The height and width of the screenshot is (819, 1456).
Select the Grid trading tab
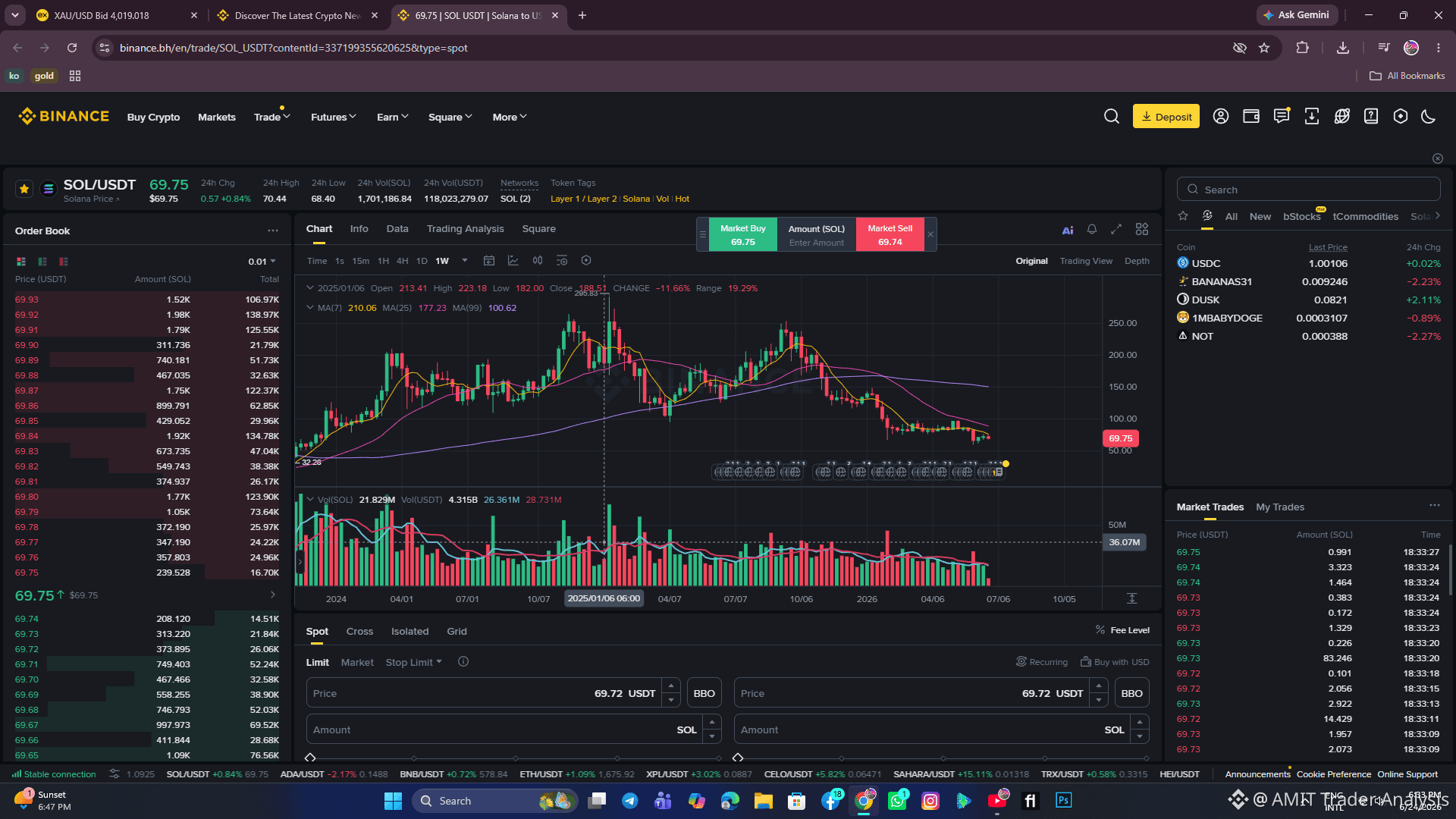point(457,631)
